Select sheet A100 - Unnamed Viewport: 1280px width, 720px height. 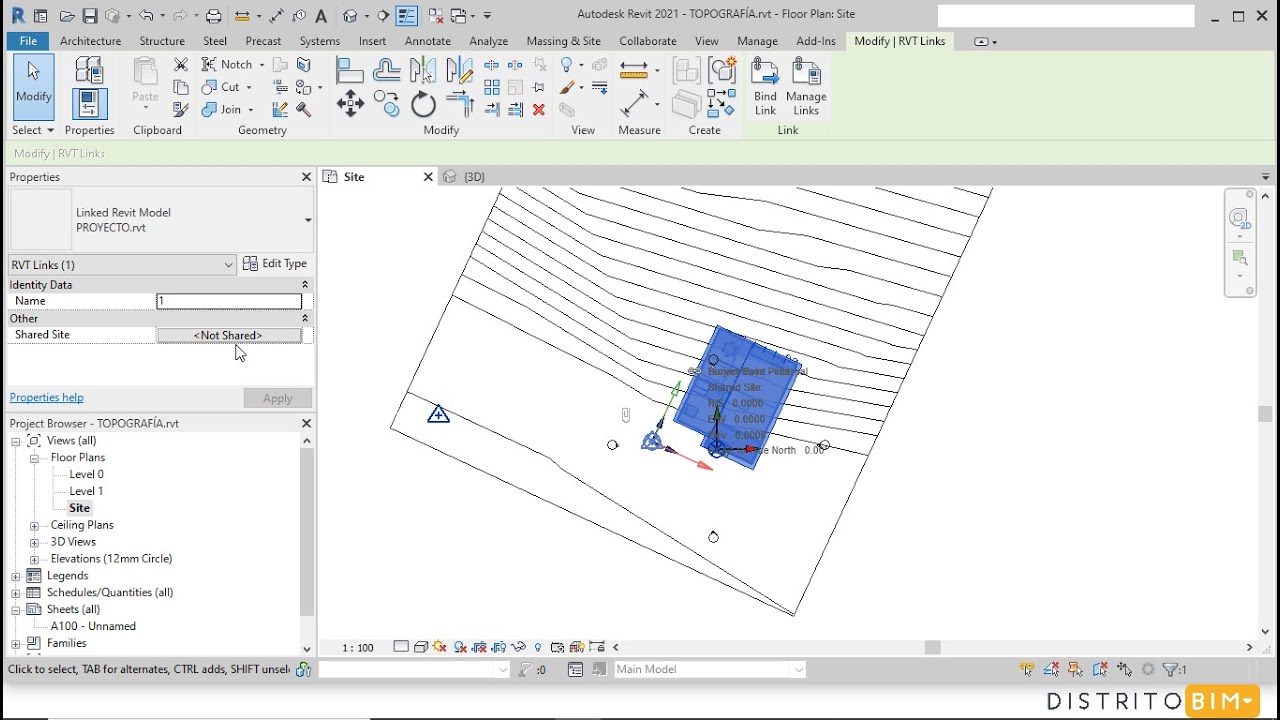click(x=93, y=626)
